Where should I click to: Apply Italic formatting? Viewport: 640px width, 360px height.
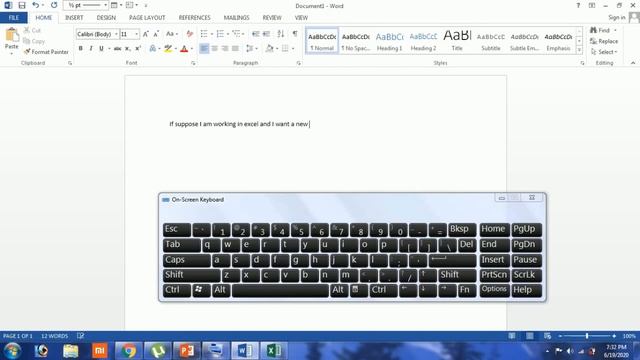pos(91,49)
